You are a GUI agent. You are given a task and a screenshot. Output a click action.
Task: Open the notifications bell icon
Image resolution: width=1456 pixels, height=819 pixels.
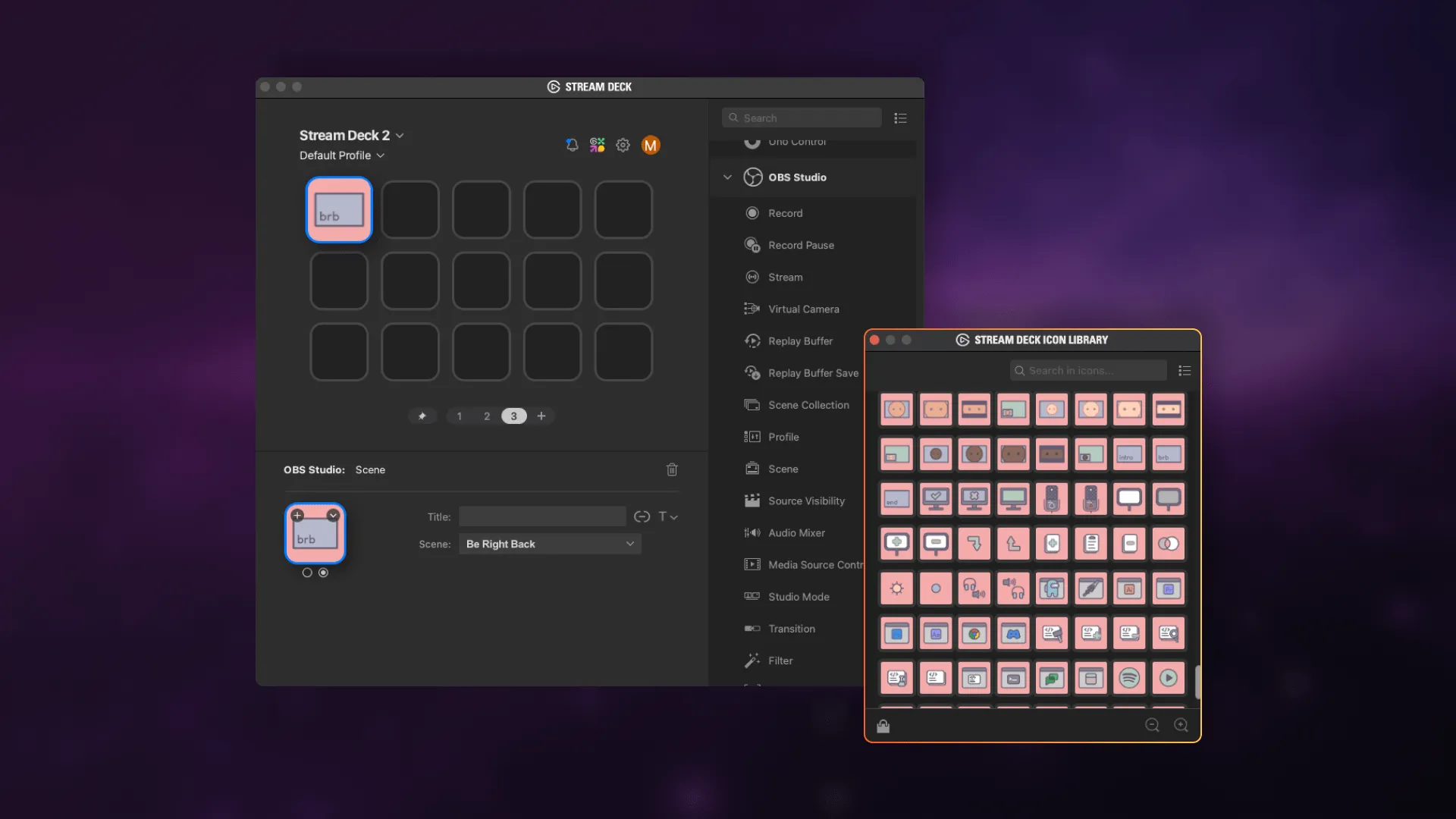[572, 145]
